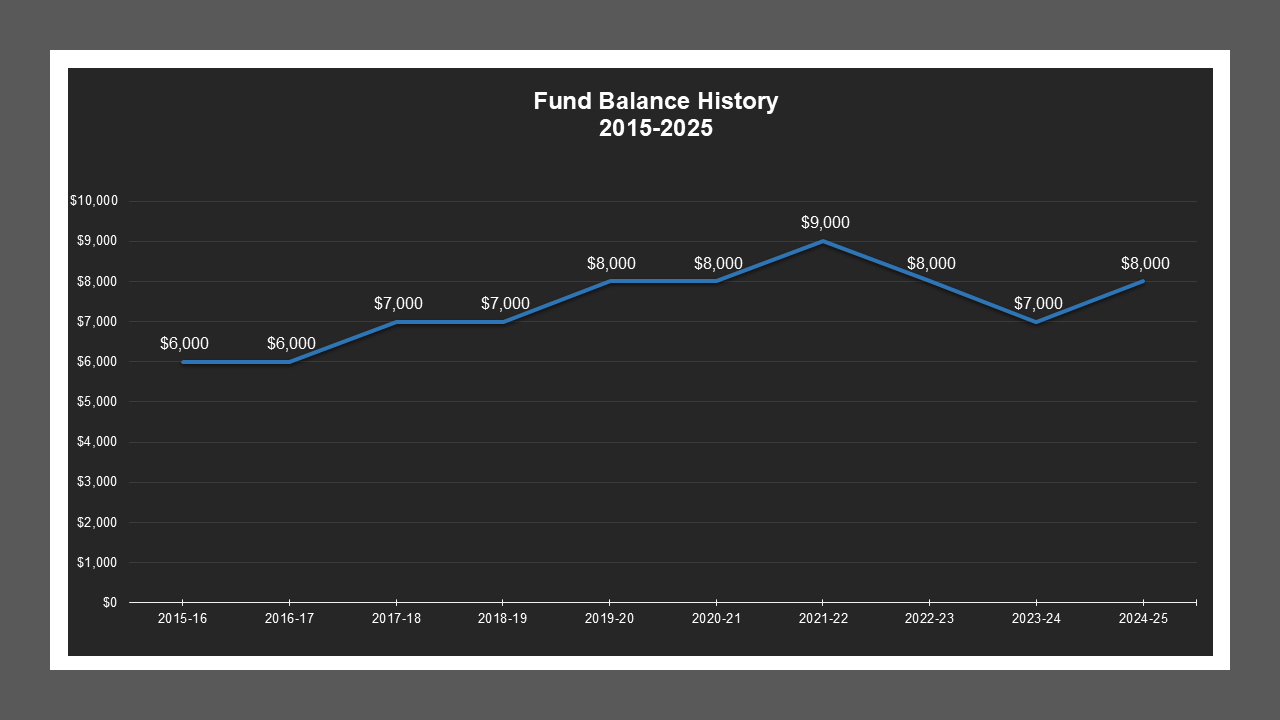Click the blue trend line at its 2021-22 peak
Image resolution: width=1280 pixels, height=720 pixels.
tap(824, 240)
